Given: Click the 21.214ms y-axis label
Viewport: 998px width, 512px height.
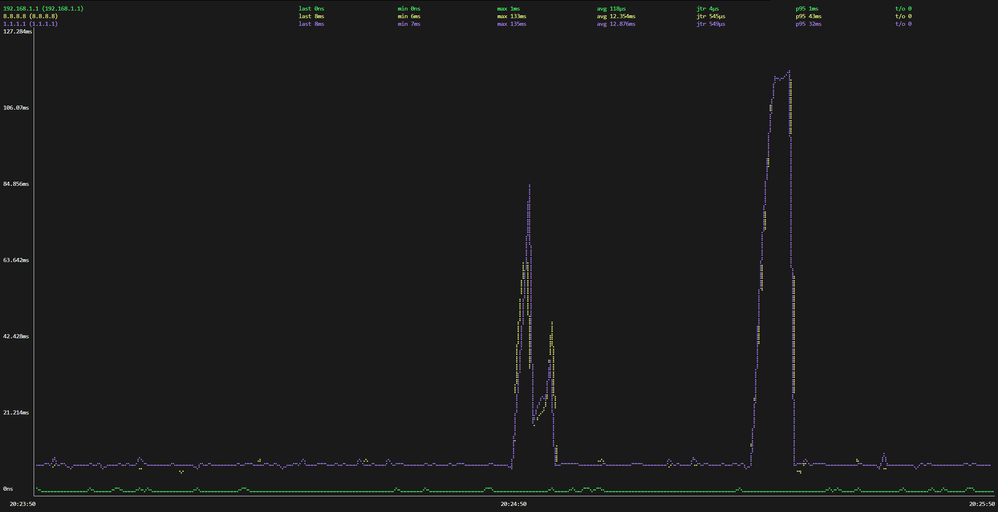Looking at the screenshot, I should click(17, 412).
